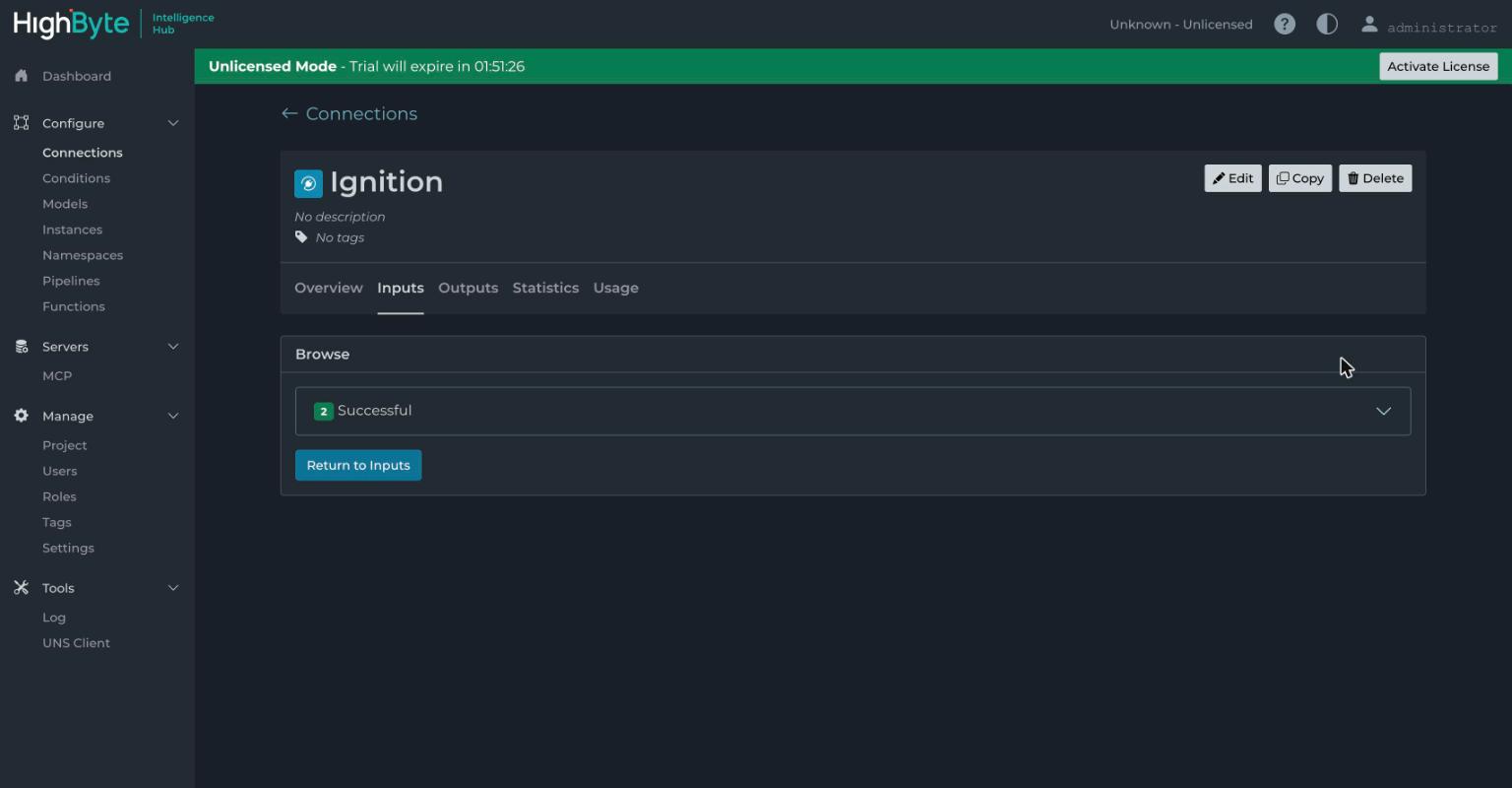Collapse the Servers section chevron
Viewport: 1512px width, 788px height.
click(x=173, y=347)
